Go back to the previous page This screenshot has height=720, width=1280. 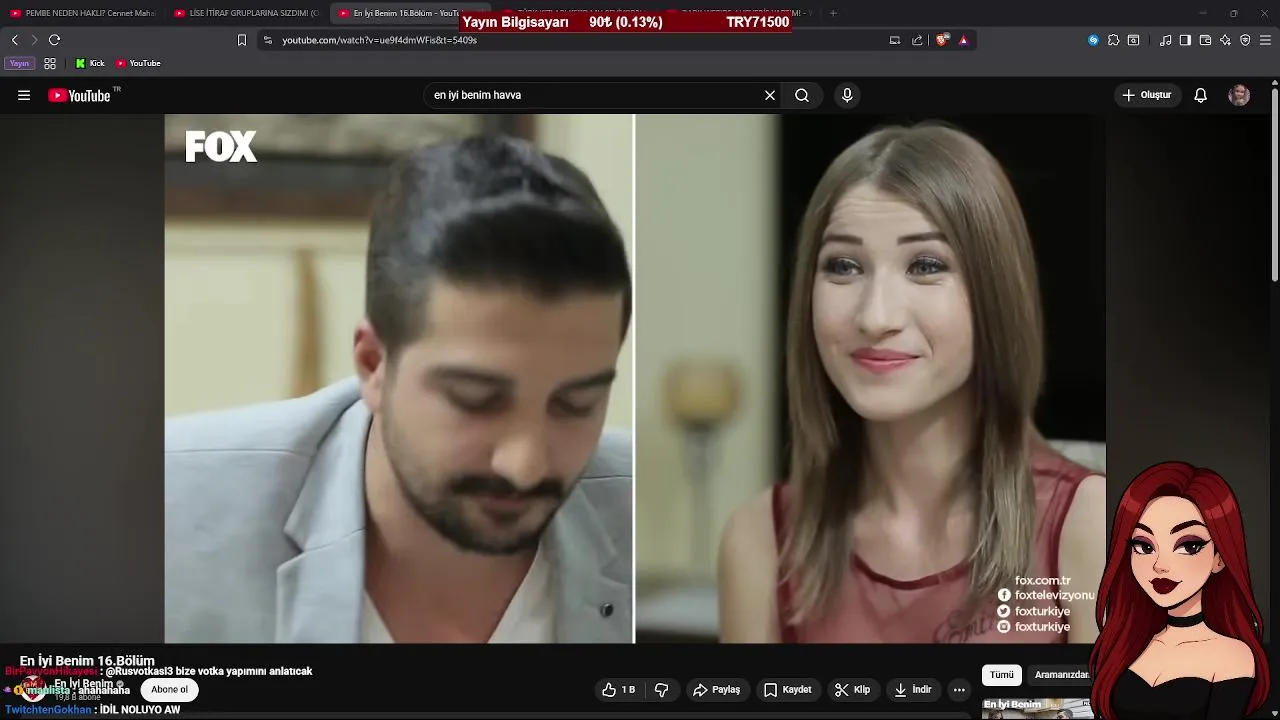point(14,40)
